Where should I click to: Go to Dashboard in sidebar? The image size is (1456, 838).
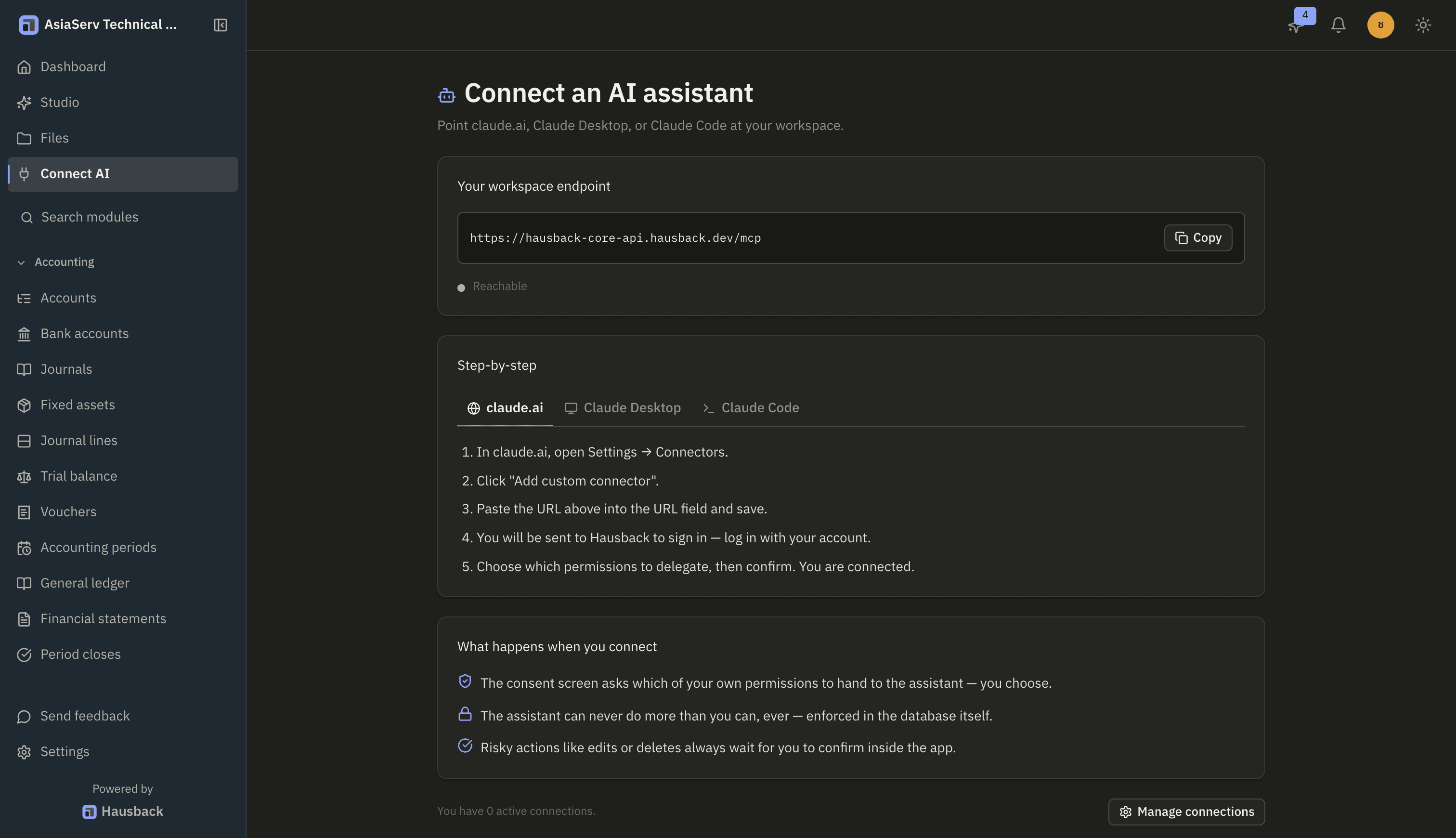[122, 67]
